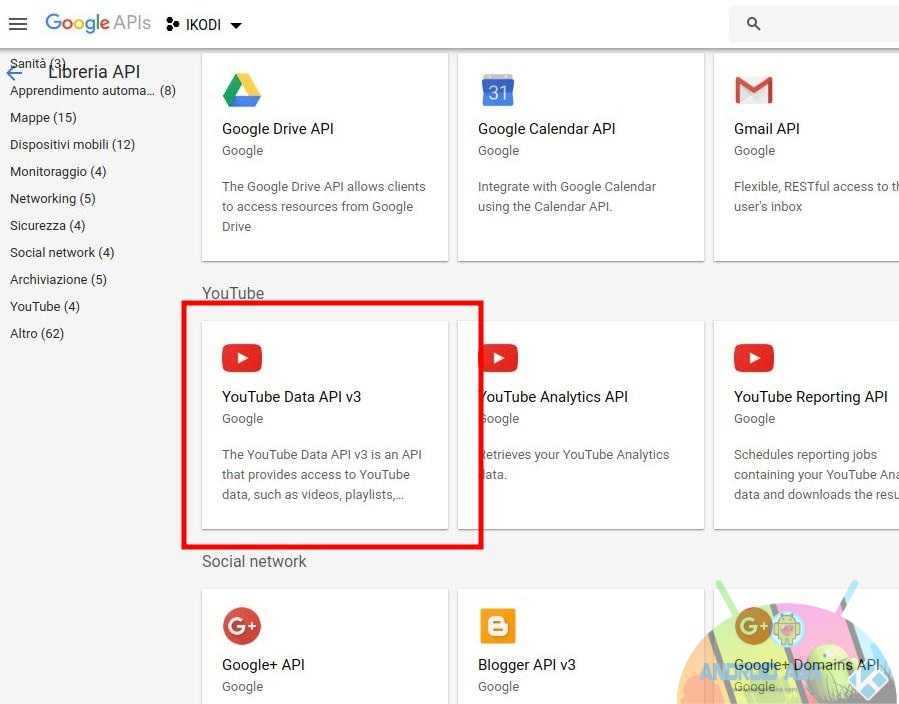Open the Google+ Domains API title
This screenshot has width=899, height=704.
(x=807, y=664)
